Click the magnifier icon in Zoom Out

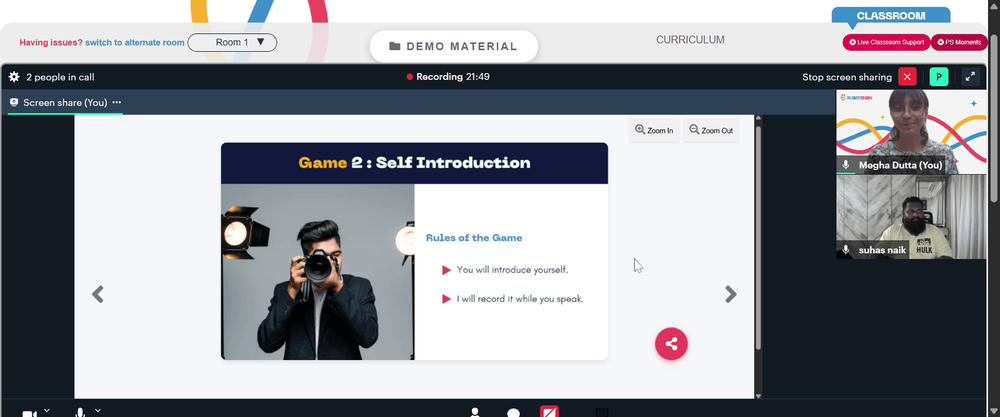click(x=694, y=129)
